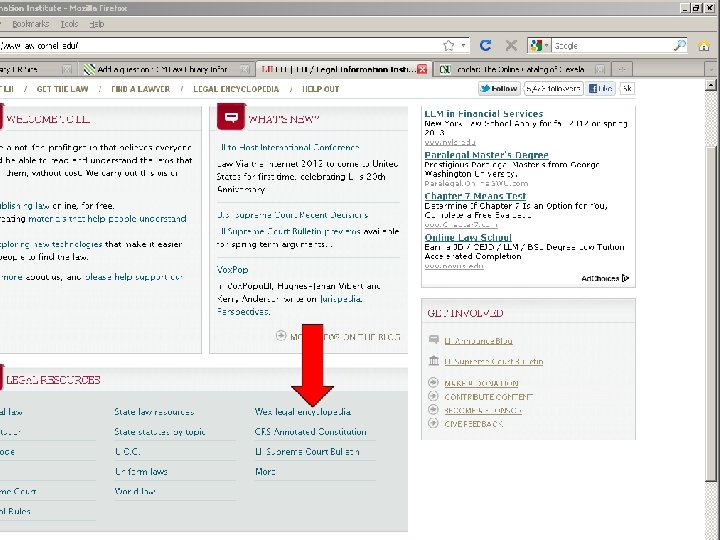Open Uniform laws link
Screen dimensions: 720x540
pos(141,472)
